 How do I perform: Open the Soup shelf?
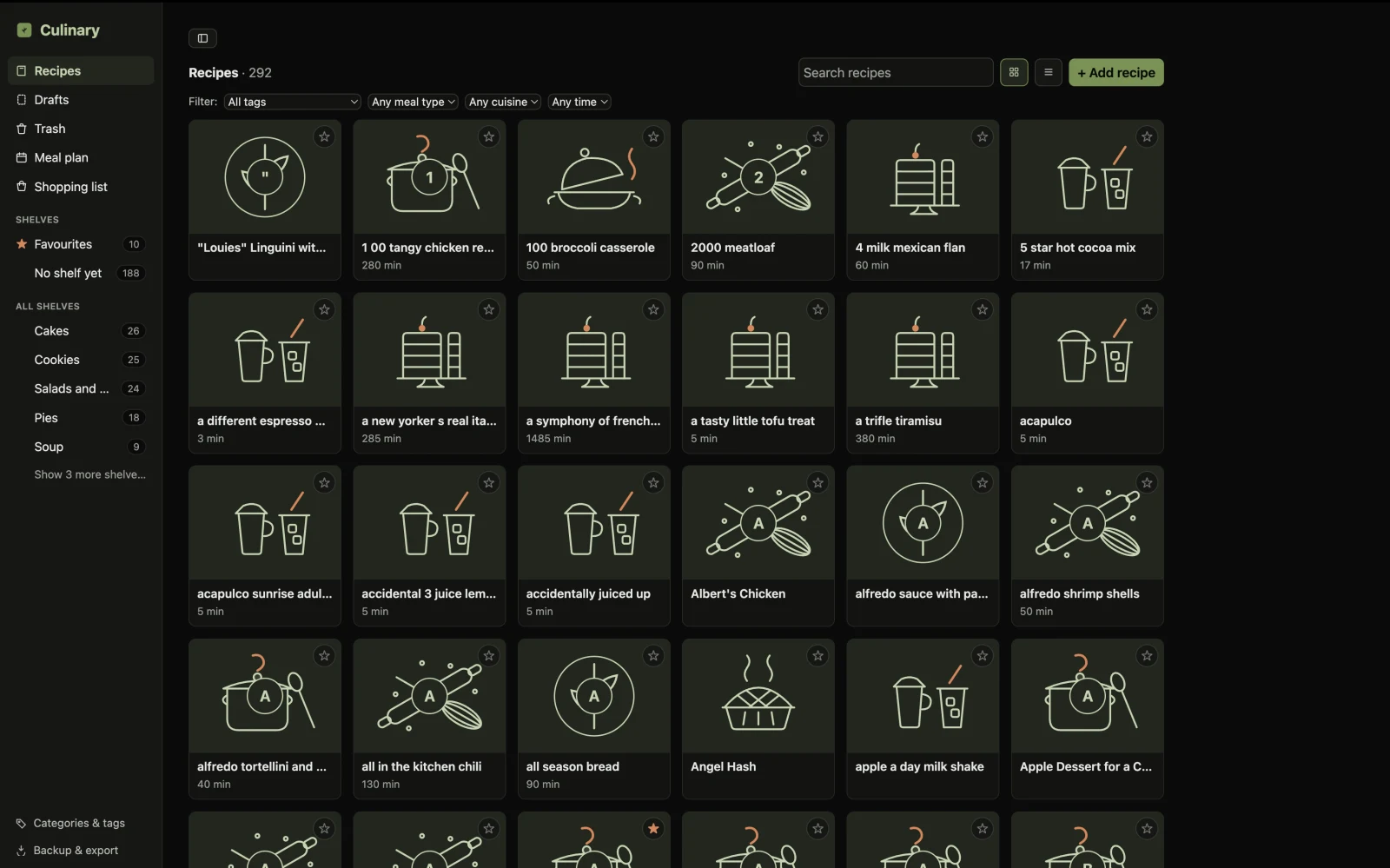[81, 447]
